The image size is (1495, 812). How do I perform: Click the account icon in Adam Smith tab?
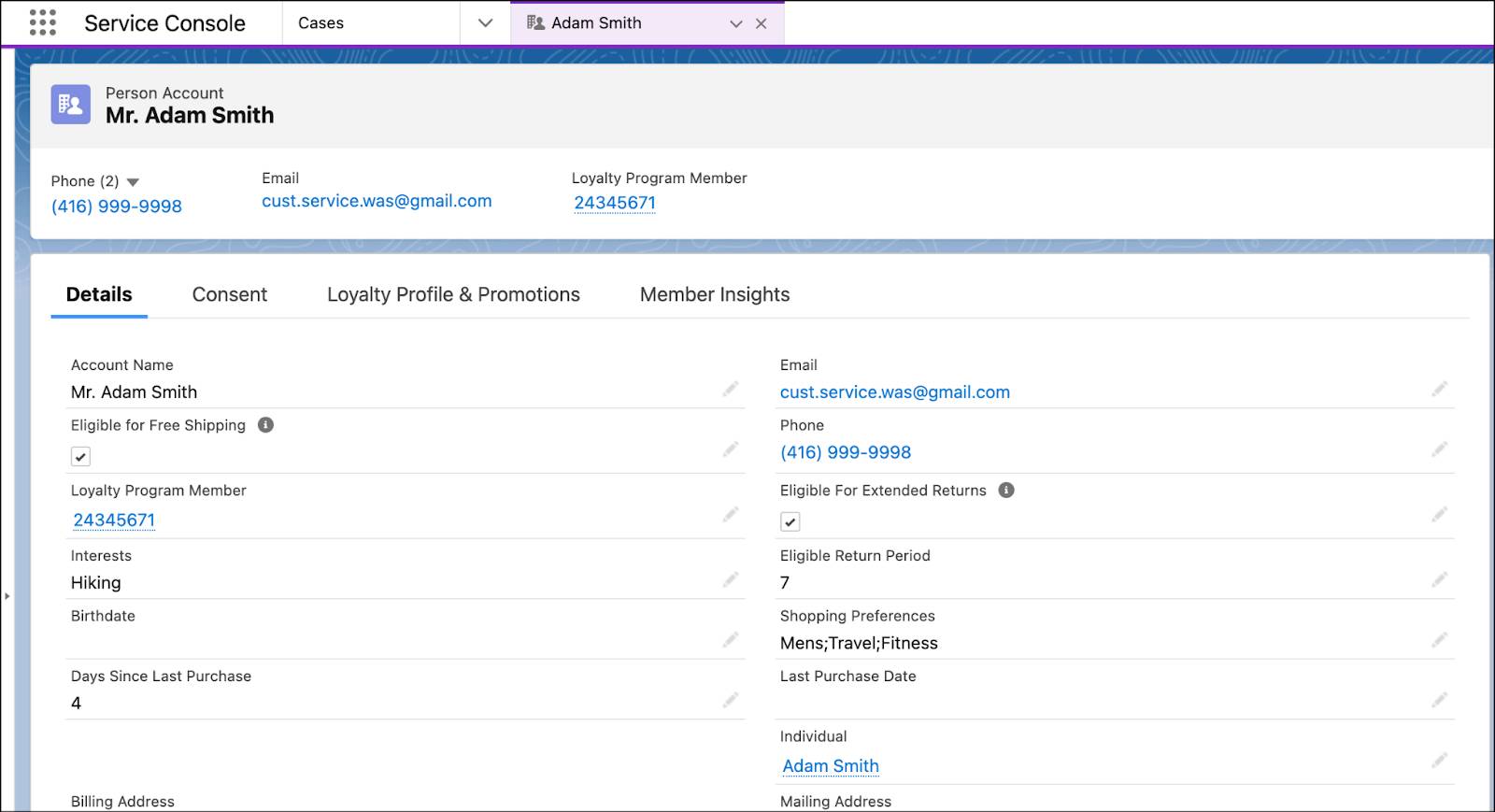(x=535, y=22)
